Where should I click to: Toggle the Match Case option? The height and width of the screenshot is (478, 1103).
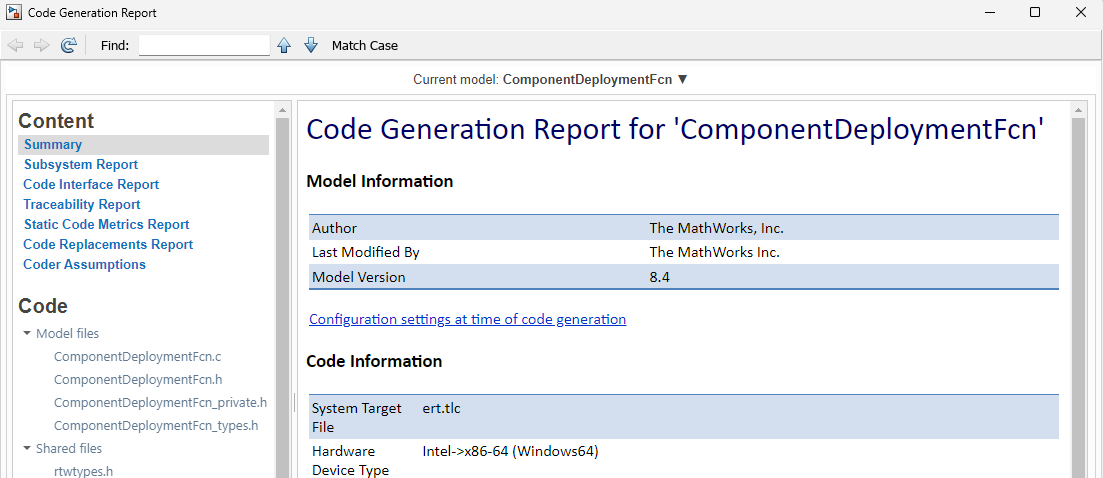coord(364,45)
